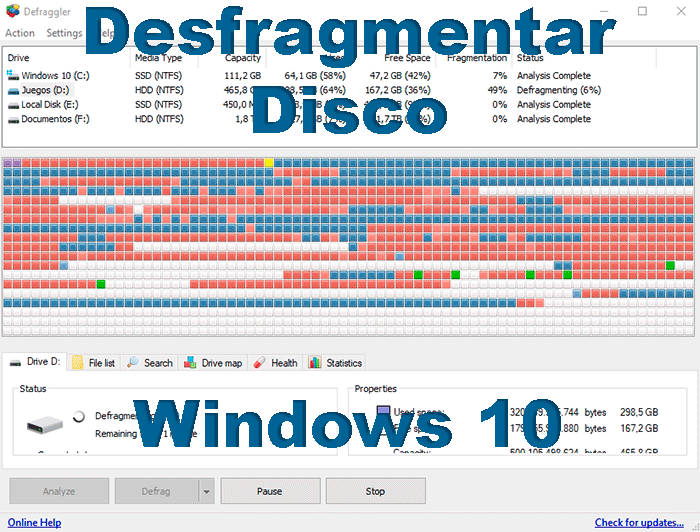The height and width of the screenshot is (532, 700).
Task: Select the Local Disk (E:) drive name
Action: [x=50, y=105]
